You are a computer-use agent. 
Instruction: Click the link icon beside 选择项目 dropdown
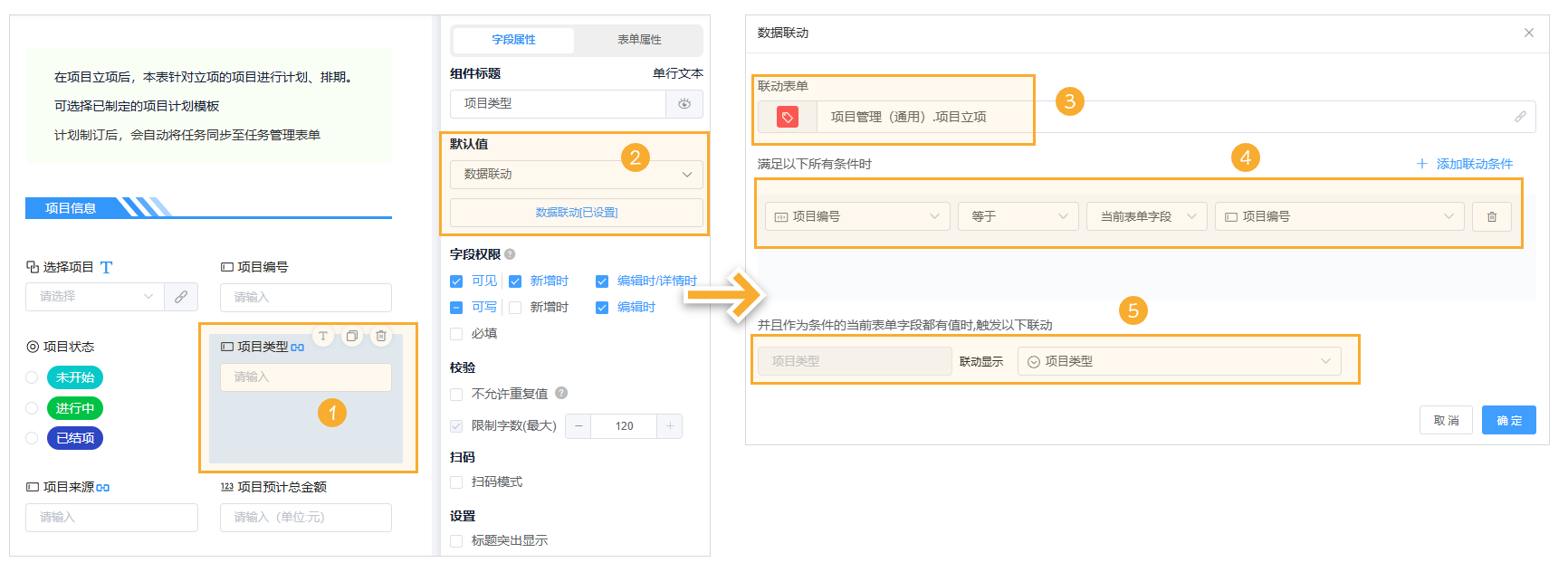(x=181, y=296)
